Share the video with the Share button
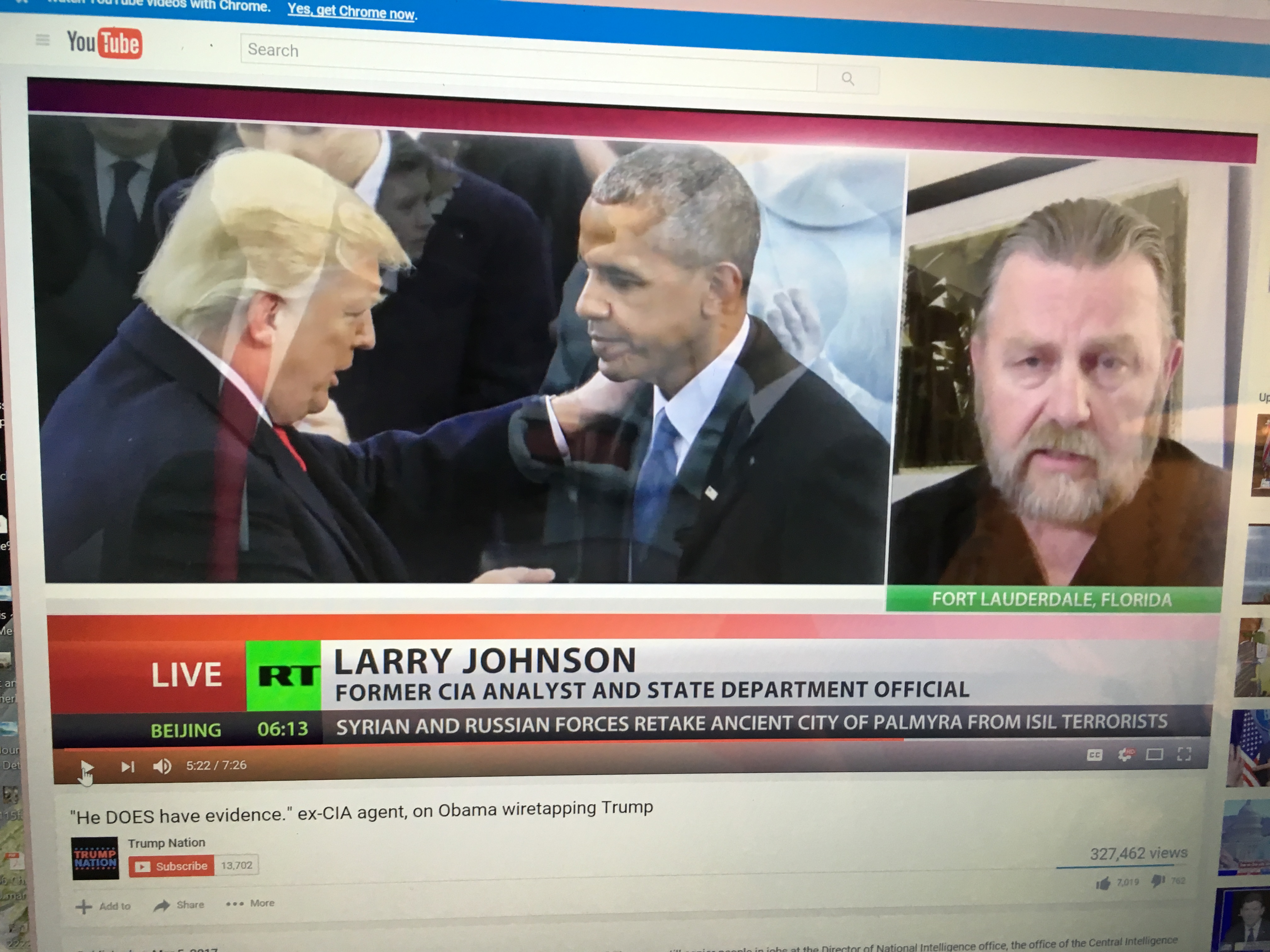The height and width of the screenshot is (952, 1270). [x=179, y=905]
